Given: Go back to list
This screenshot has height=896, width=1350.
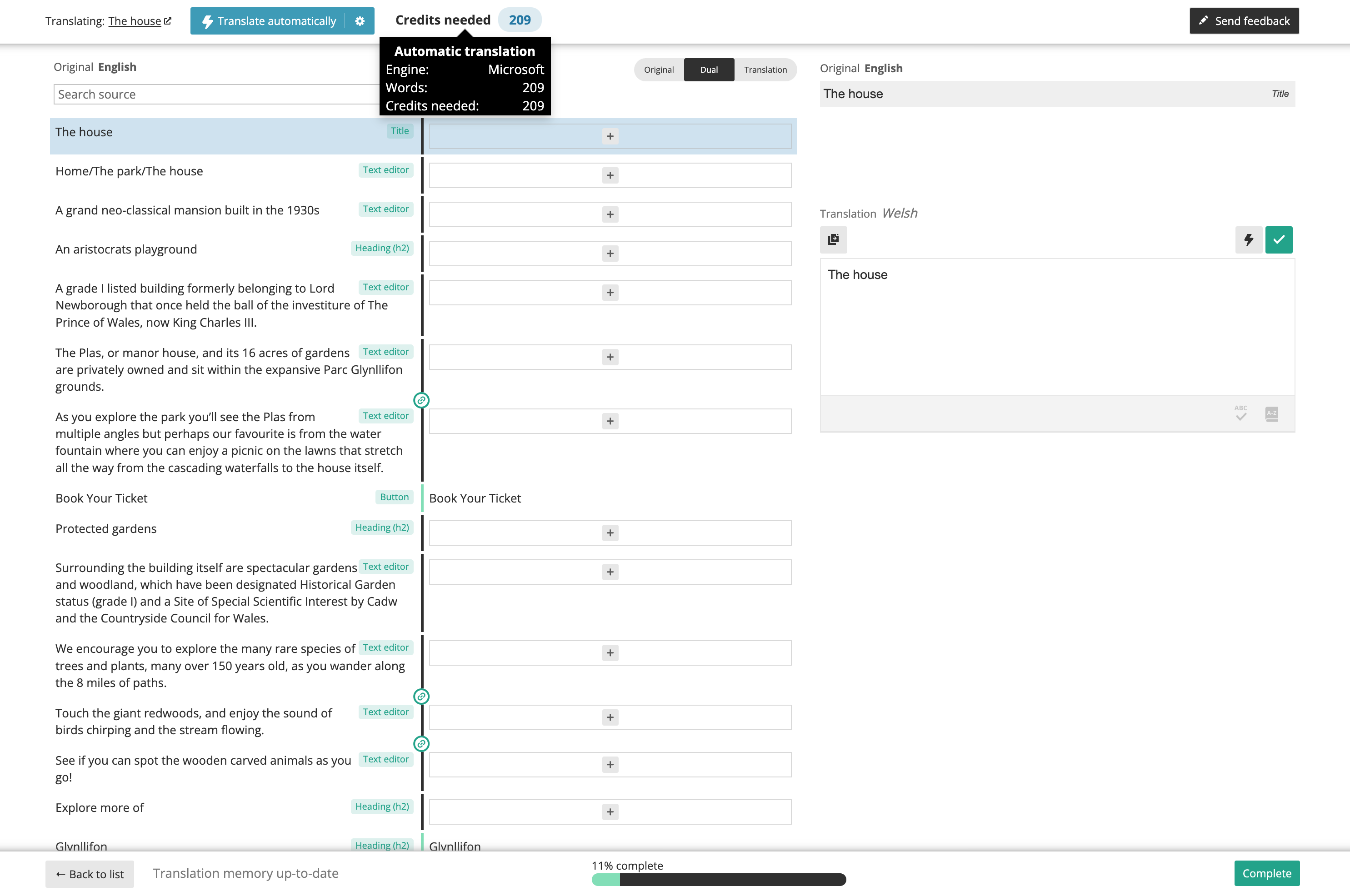Looking at the screenshot, I should coord(90,874).
